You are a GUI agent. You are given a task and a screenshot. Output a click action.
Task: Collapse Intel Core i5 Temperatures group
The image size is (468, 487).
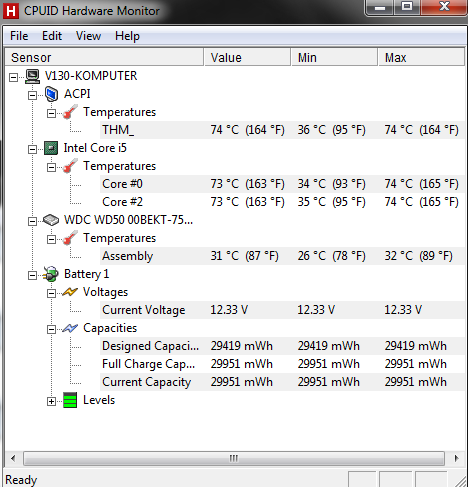click(51, 168)
